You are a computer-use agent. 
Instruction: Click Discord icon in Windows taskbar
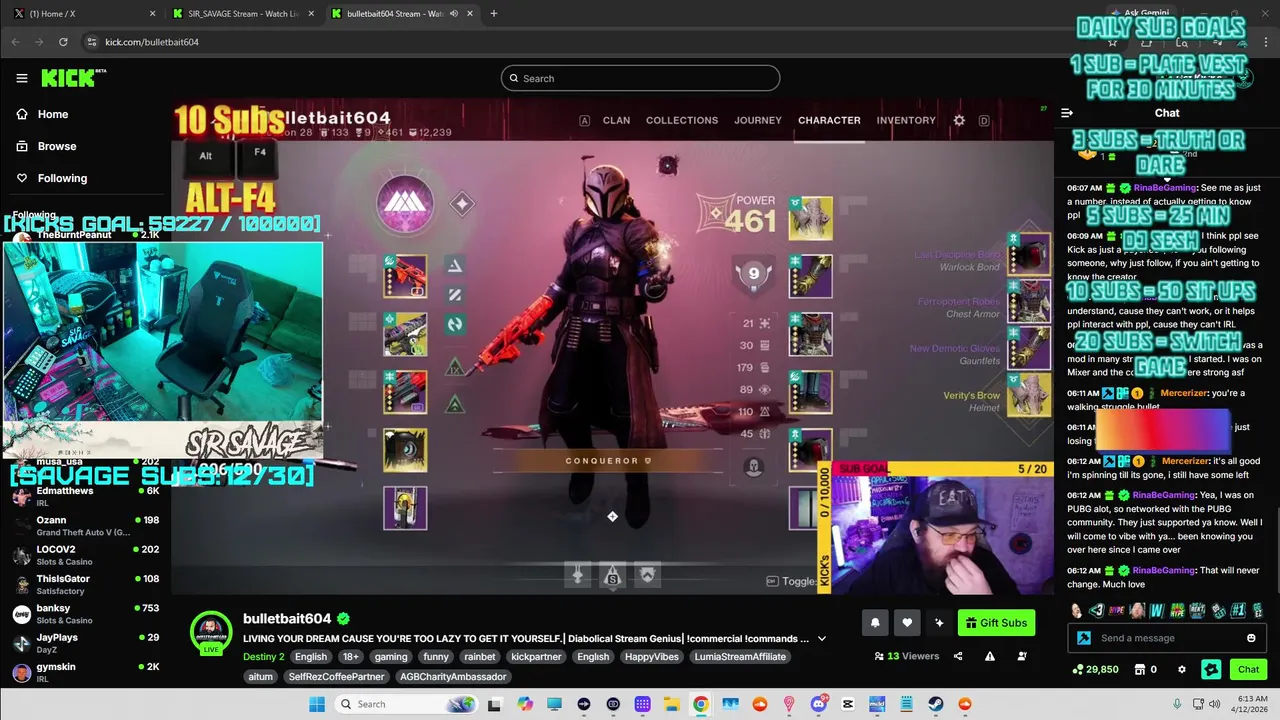tap(819, 704)
